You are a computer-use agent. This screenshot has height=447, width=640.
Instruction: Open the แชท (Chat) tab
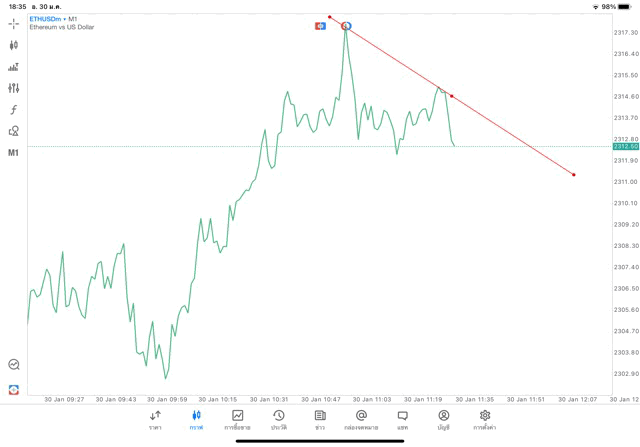coord(402,419)
